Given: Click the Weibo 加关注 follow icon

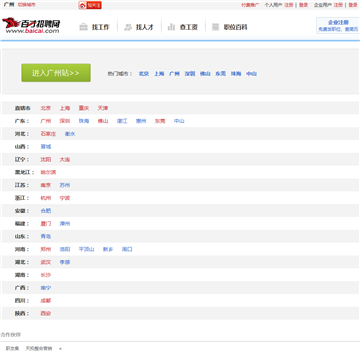Looking at the screenshot, I should pyautogui.click(x=90, y=5).
